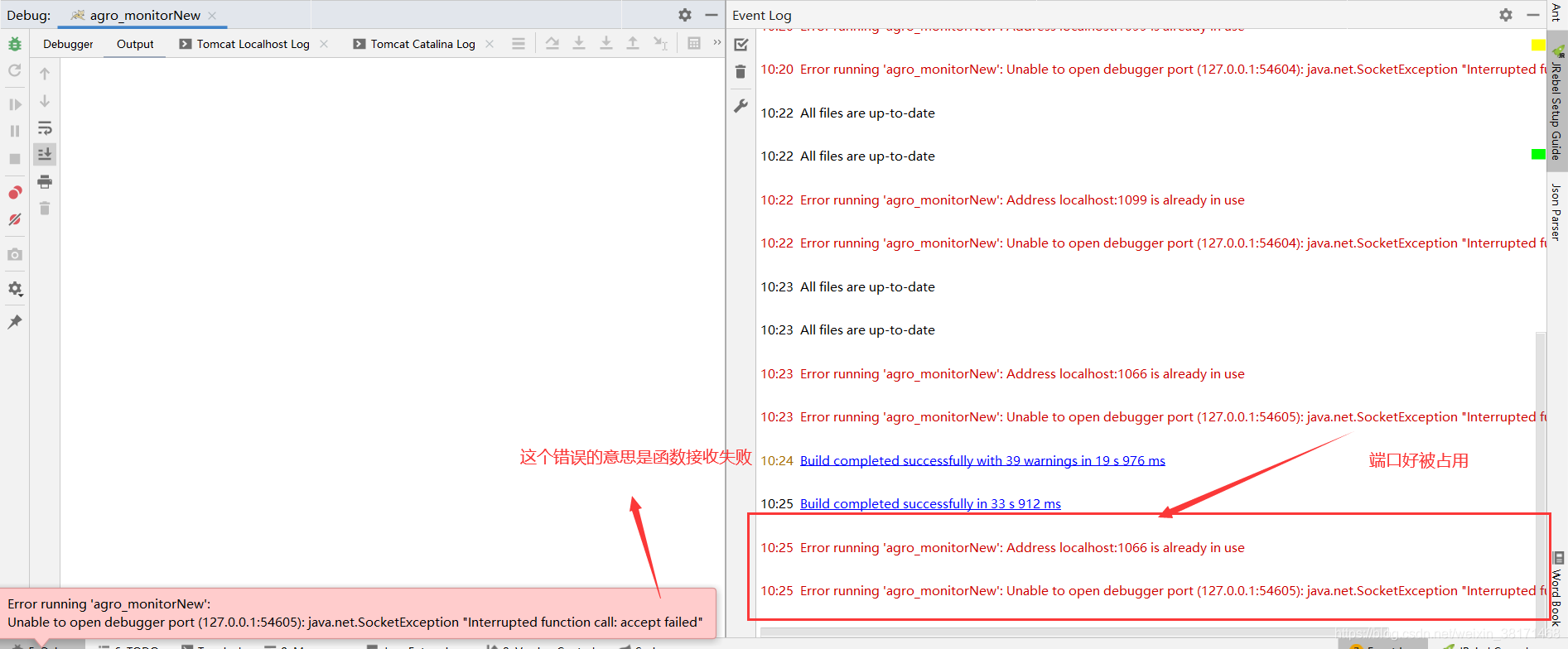This screenshot has height=649, width=1568.
Task: Click the Show Execution Point icon
Action: click(x=519, y=44)
